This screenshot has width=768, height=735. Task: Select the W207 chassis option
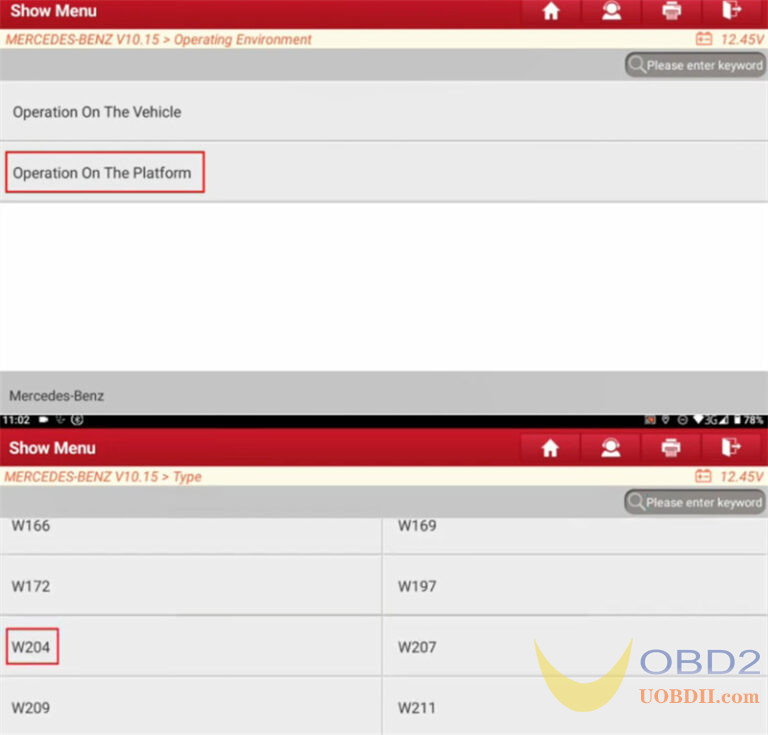pyautogui.click(x=417, y=647)
